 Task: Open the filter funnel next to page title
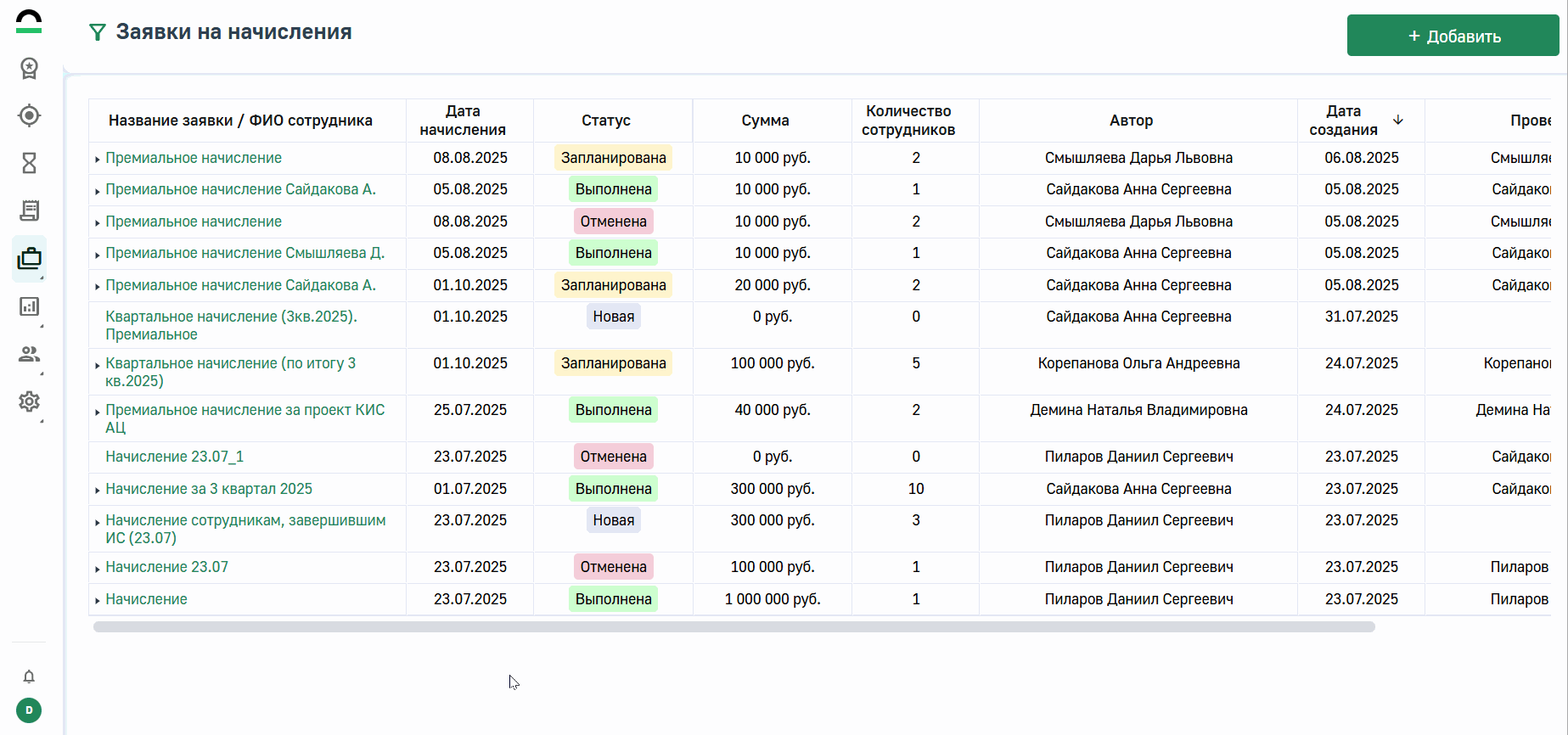click(98, 32)
